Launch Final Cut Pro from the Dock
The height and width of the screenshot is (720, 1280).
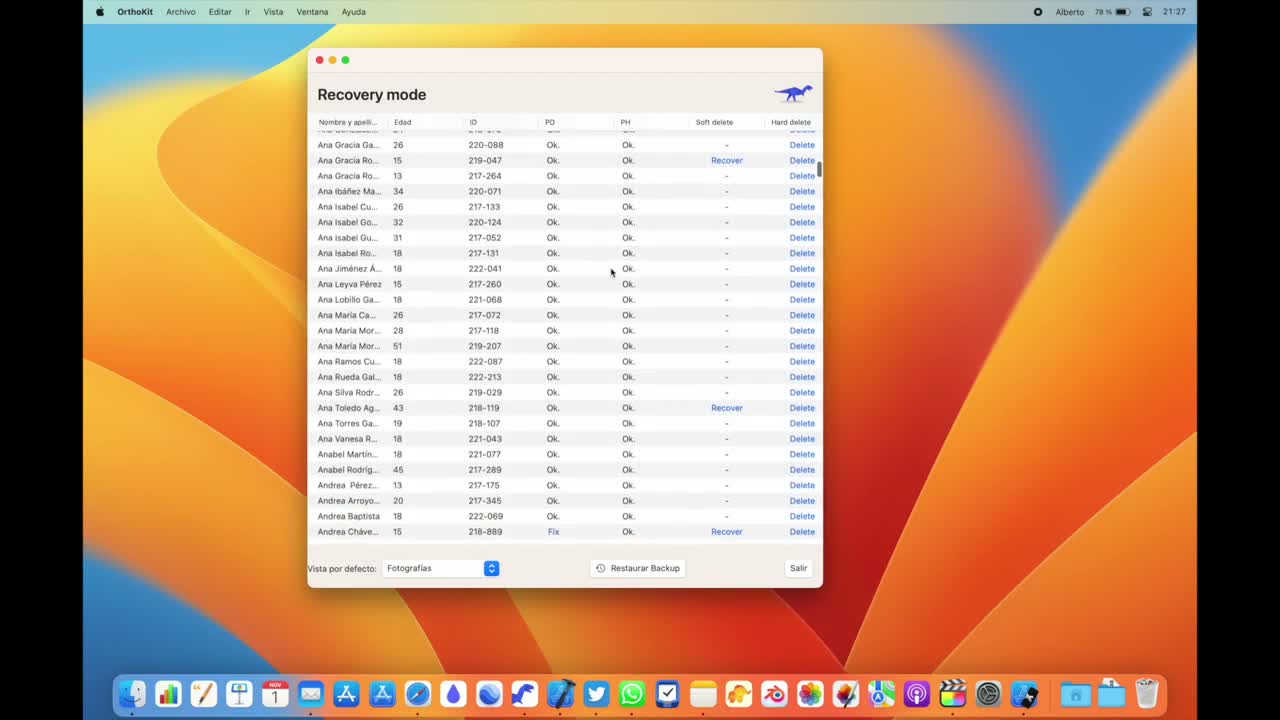point(953,693)
